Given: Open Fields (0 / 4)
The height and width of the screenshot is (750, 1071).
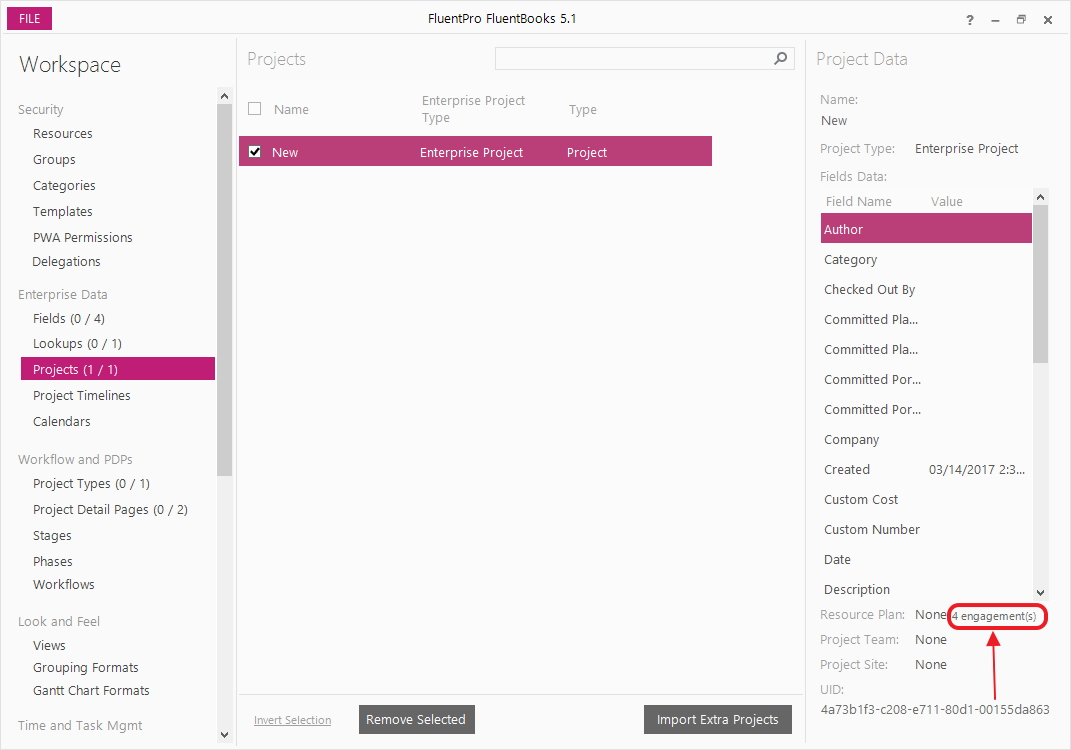Looking at the screenshot, I should [x=69, y=319].
